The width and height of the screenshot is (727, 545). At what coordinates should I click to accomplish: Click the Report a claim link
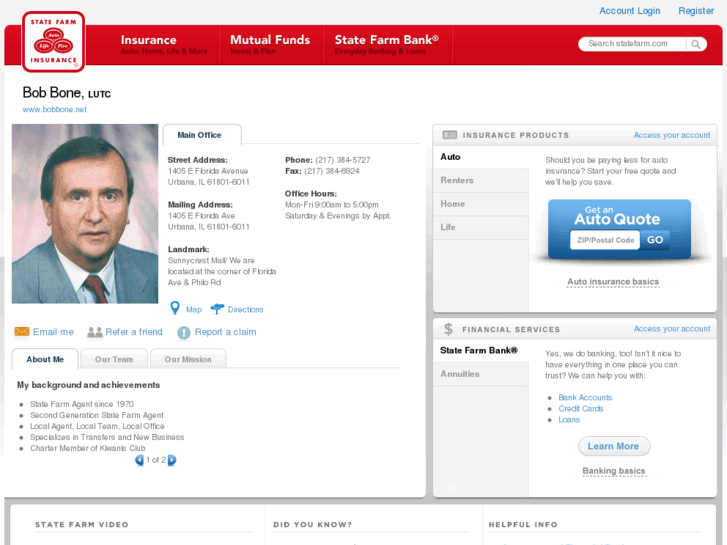click(x=225, y=332)
